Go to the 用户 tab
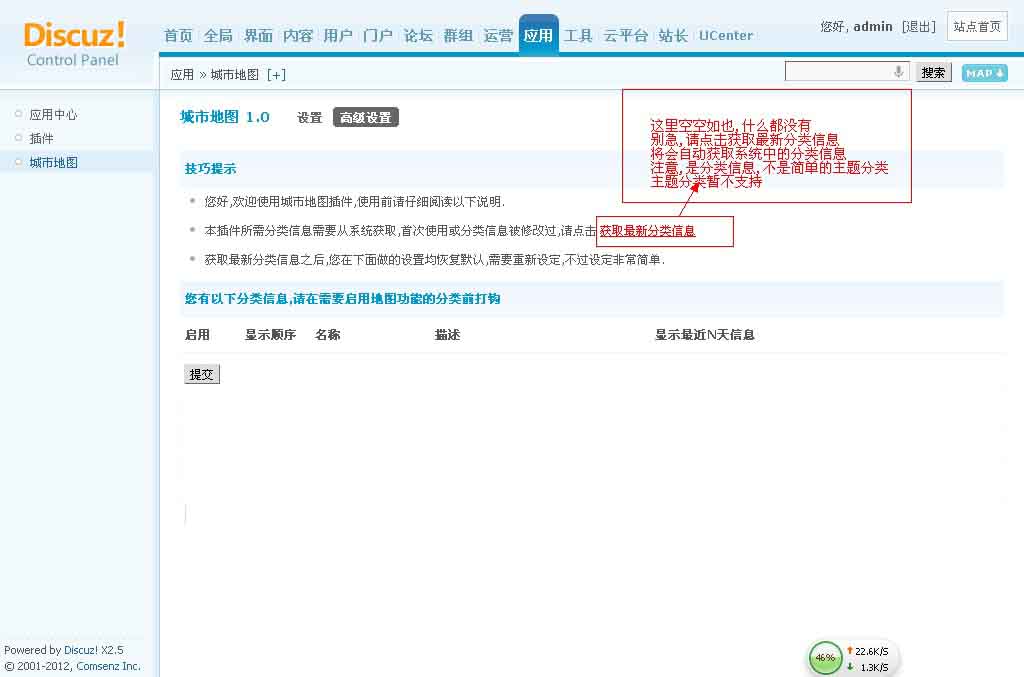1024x677 pixels. click(x=338, y=35)
